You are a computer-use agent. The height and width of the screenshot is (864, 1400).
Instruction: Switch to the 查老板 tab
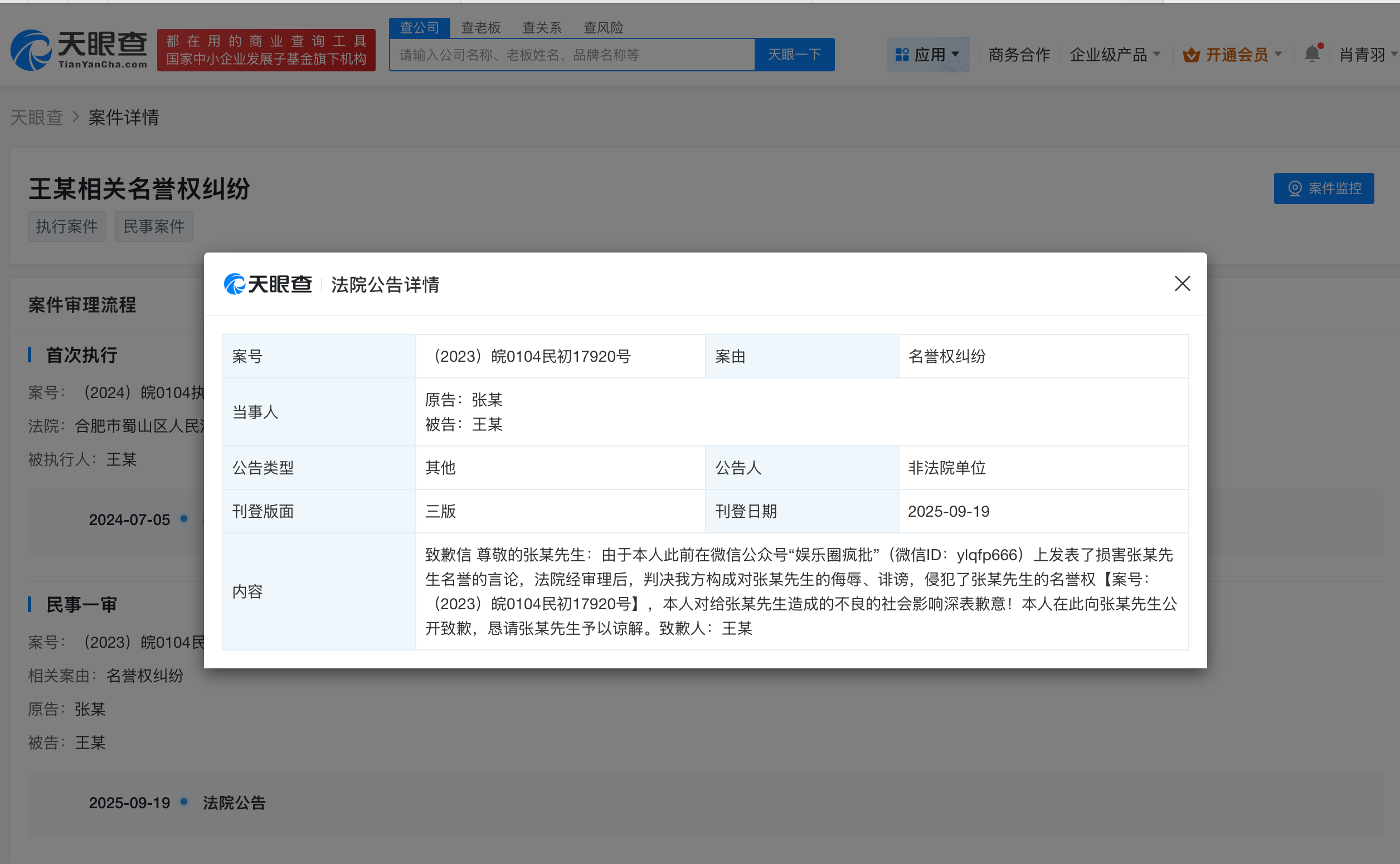[x=480, y=27]
